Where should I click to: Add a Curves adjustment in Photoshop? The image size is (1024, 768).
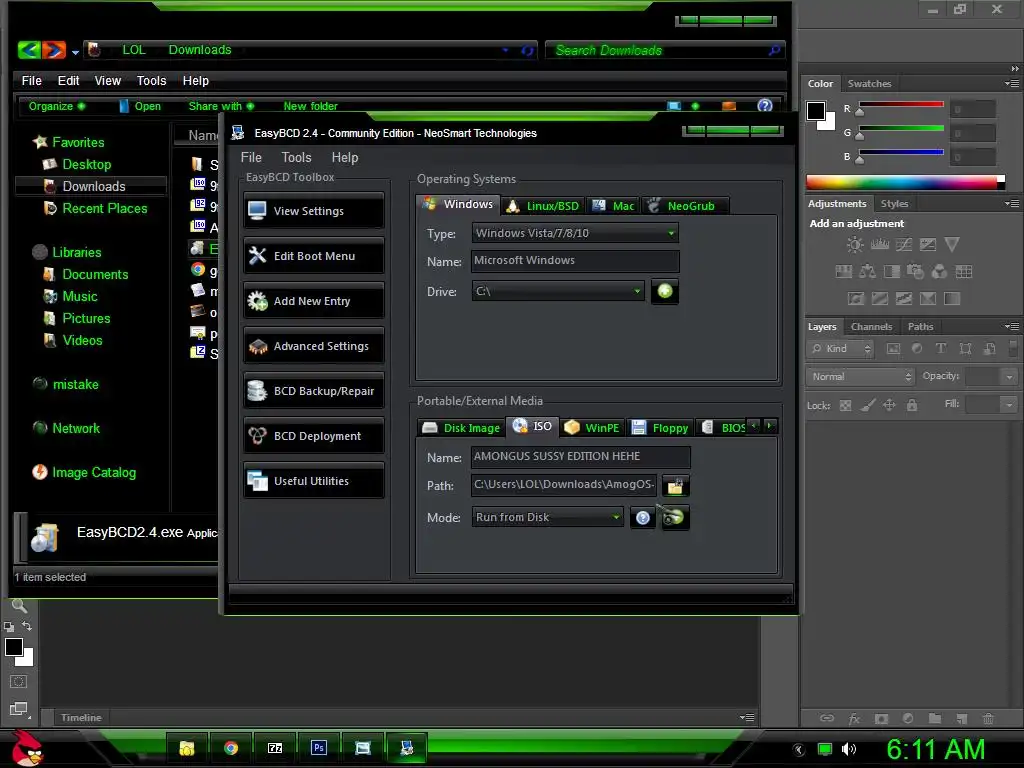(x=904, y=245)
